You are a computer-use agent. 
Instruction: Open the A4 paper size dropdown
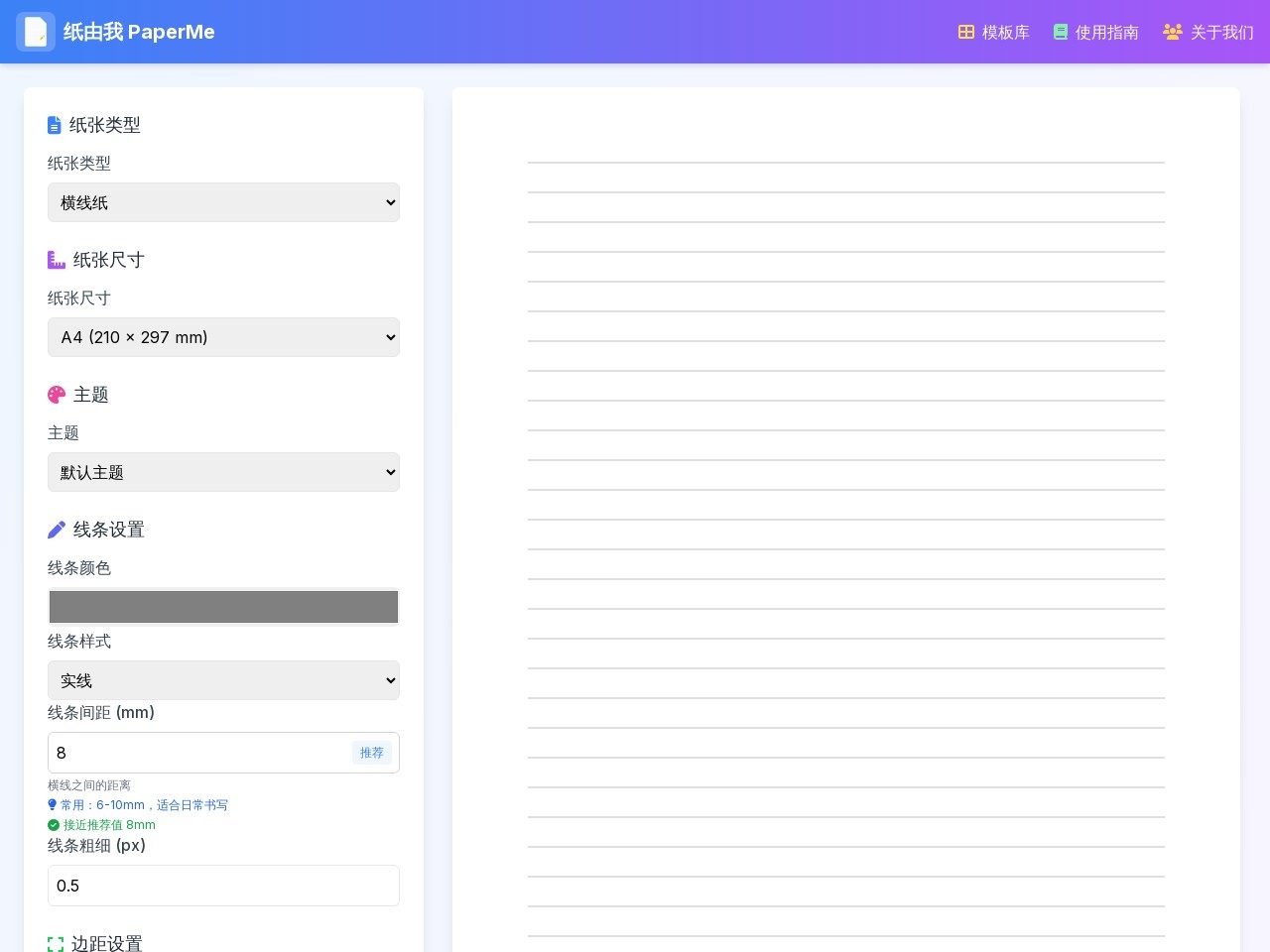tap(223, 337)
